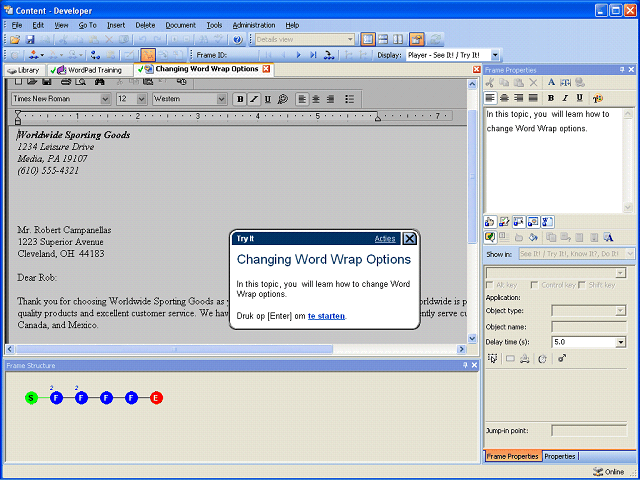Switch to the Properties tab at bottom

click(x=560, y=456)
